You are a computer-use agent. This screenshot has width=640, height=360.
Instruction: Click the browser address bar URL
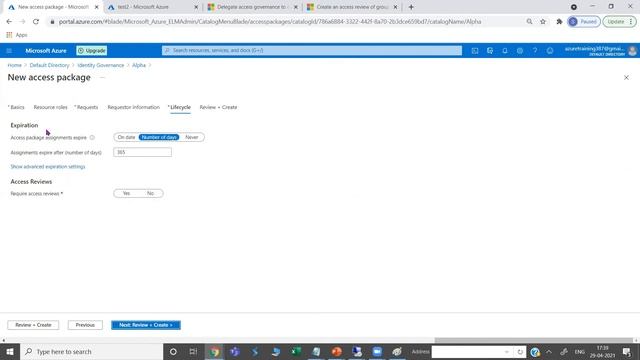click(x=270, y=22)
